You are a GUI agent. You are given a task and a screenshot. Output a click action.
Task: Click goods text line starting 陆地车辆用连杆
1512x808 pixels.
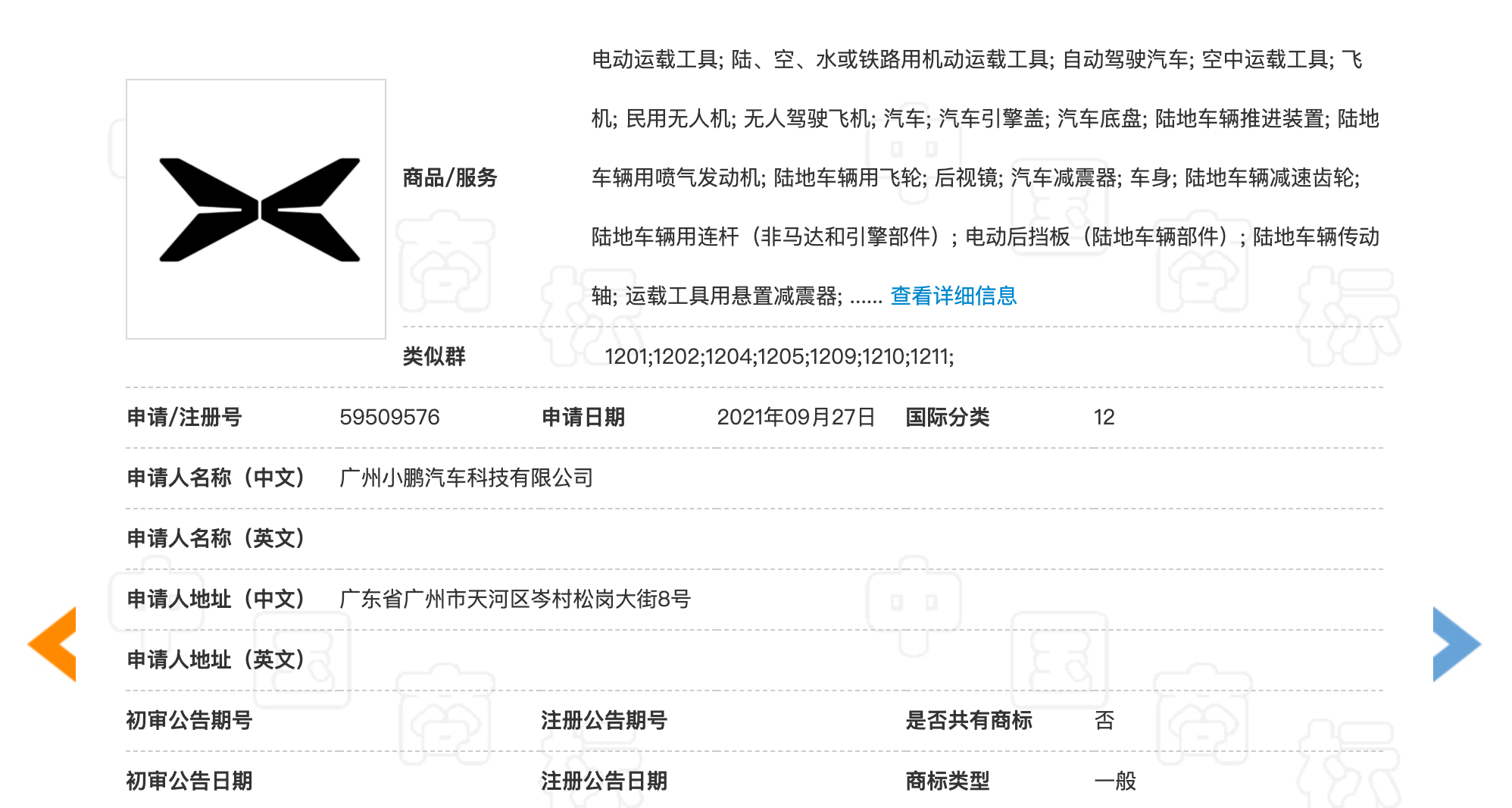(x=986, y=236)
